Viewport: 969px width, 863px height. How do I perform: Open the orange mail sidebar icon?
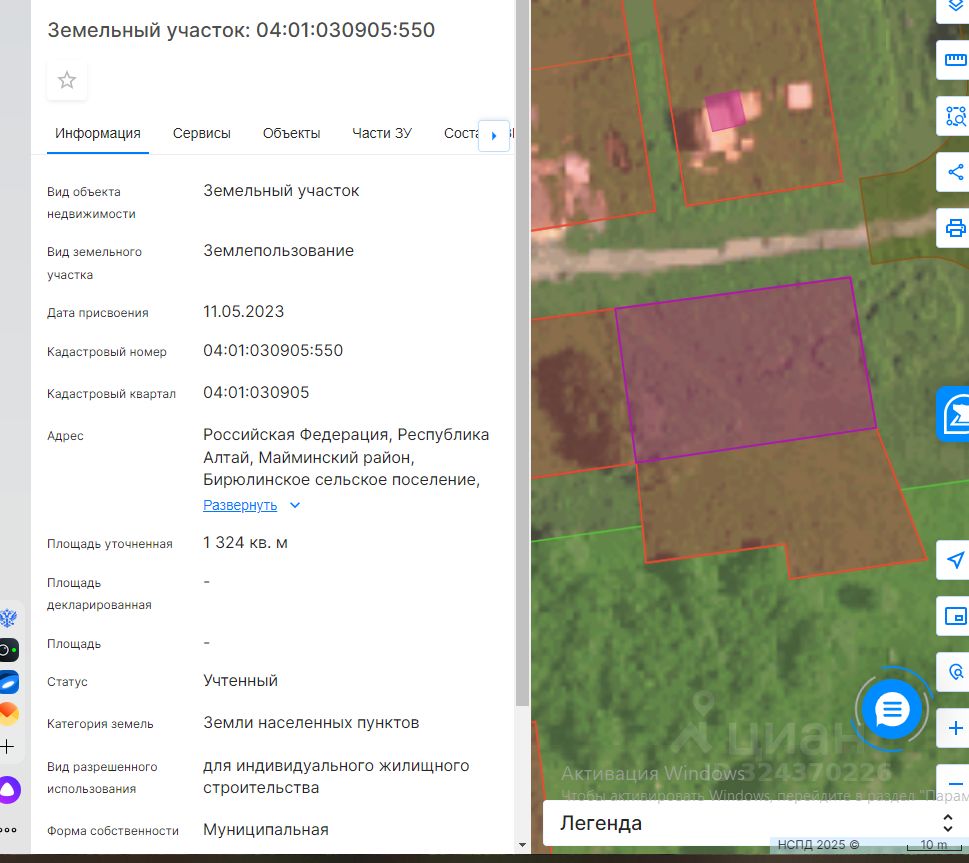[x=9, y=714]
